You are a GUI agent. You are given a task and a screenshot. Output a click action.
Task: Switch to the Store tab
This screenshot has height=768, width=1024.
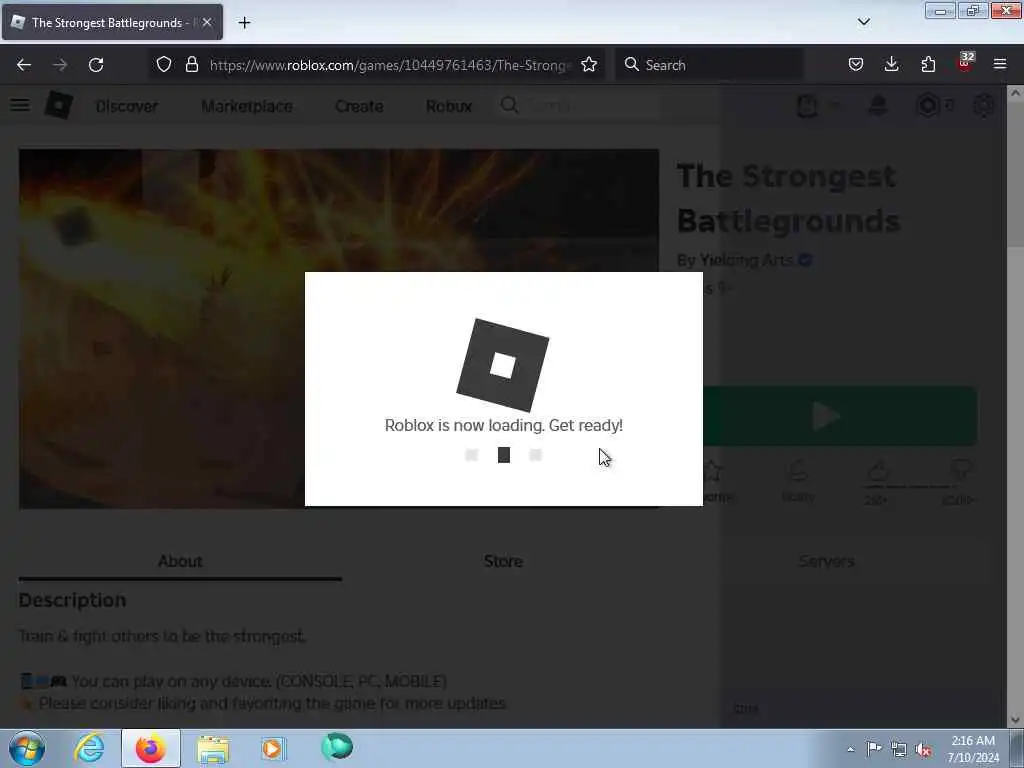(x=504, y=562)
